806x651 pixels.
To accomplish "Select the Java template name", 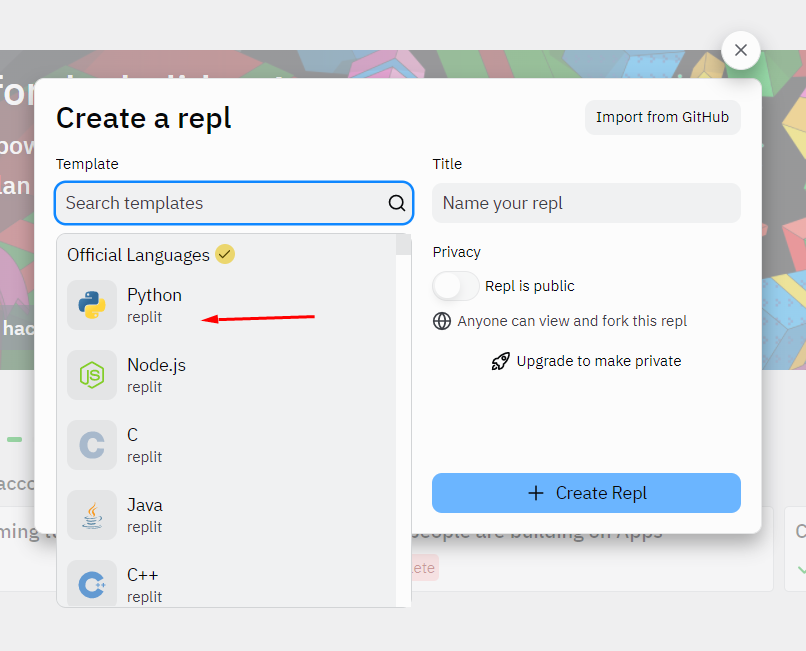I will (x=145, y=505).
